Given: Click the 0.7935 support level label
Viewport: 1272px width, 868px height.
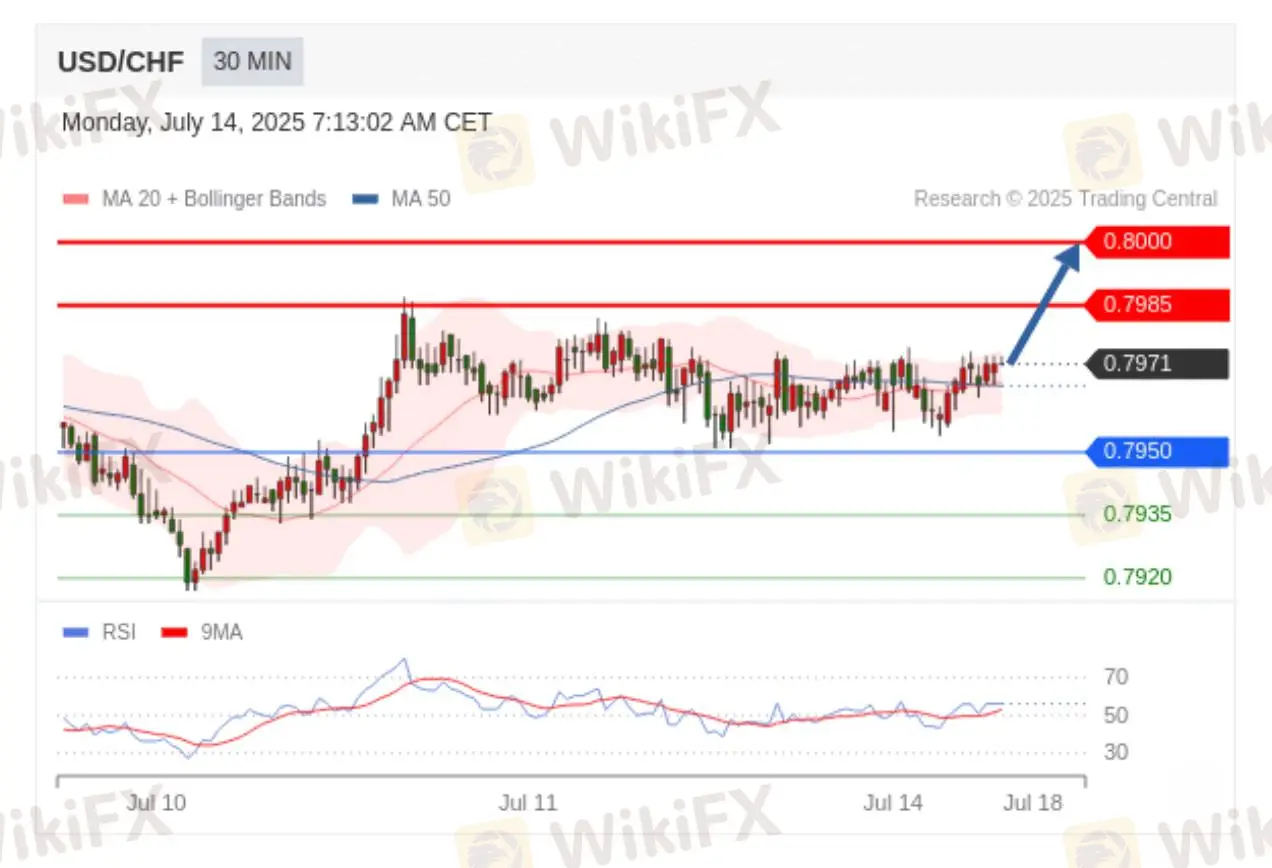Looking at the screenshot, I should pos(1138,515).
